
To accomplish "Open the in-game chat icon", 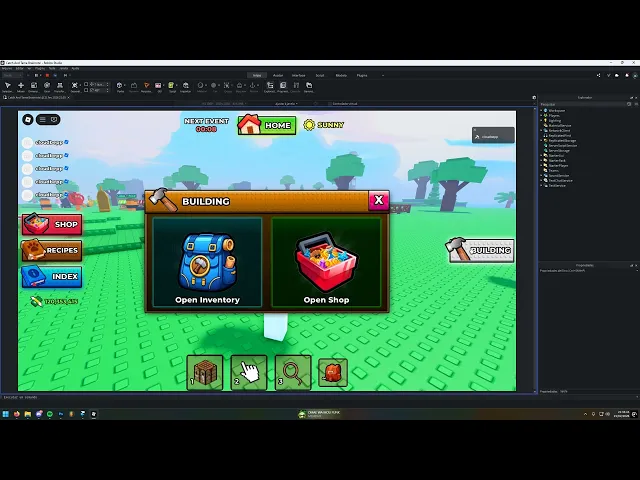I will pos(54,120).
